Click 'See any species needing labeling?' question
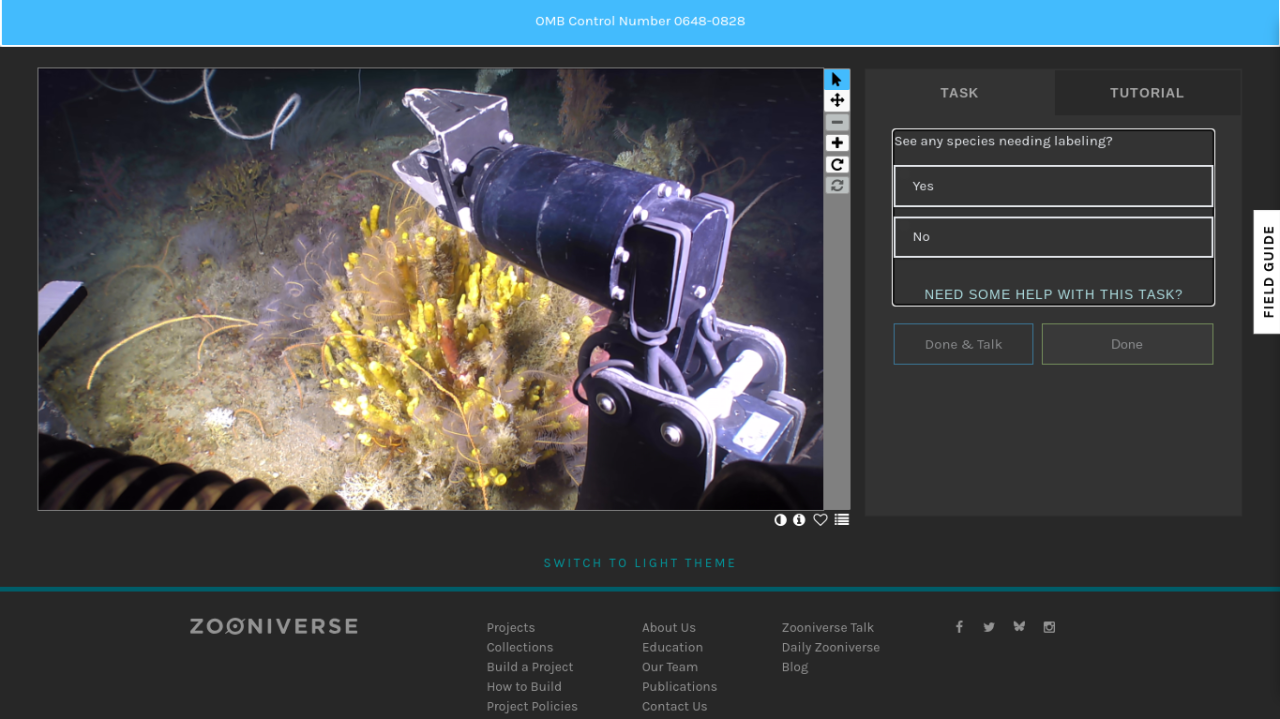This screenshot has width=1280, height=719. tap(1003, 141)
